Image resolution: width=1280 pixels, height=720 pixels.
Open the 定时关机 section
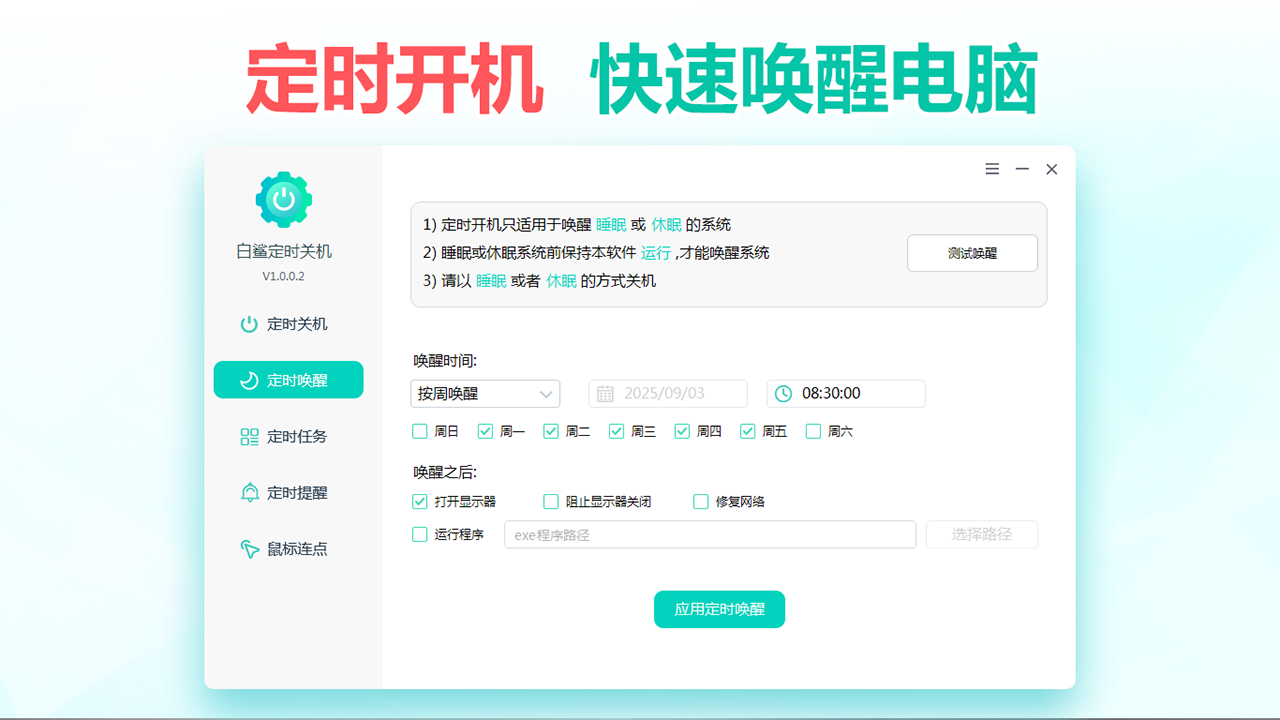[x=288, y=324]
